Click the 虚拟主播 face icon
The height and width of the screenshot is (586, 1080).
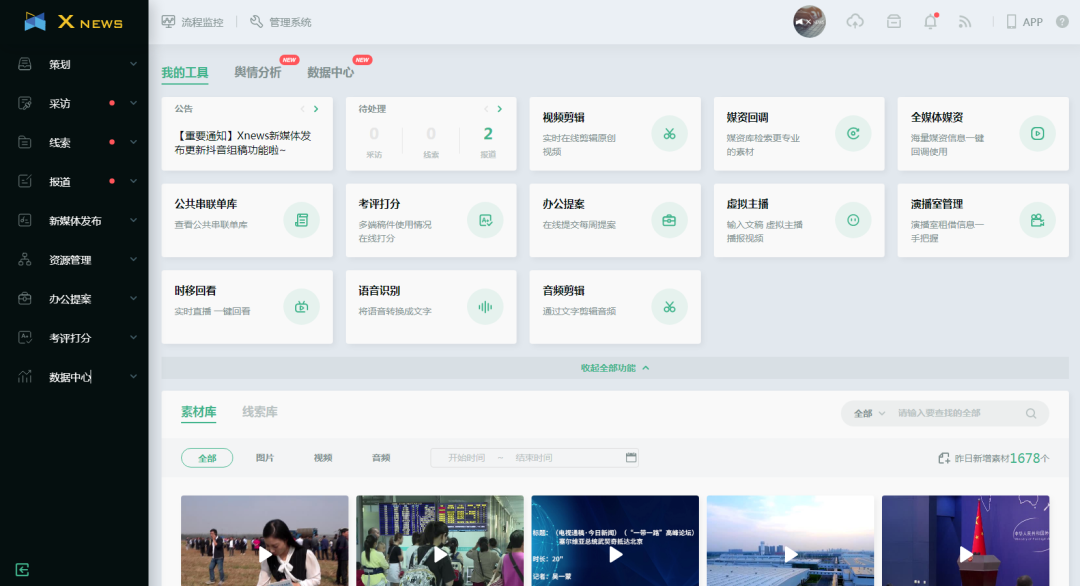(853, 221)
